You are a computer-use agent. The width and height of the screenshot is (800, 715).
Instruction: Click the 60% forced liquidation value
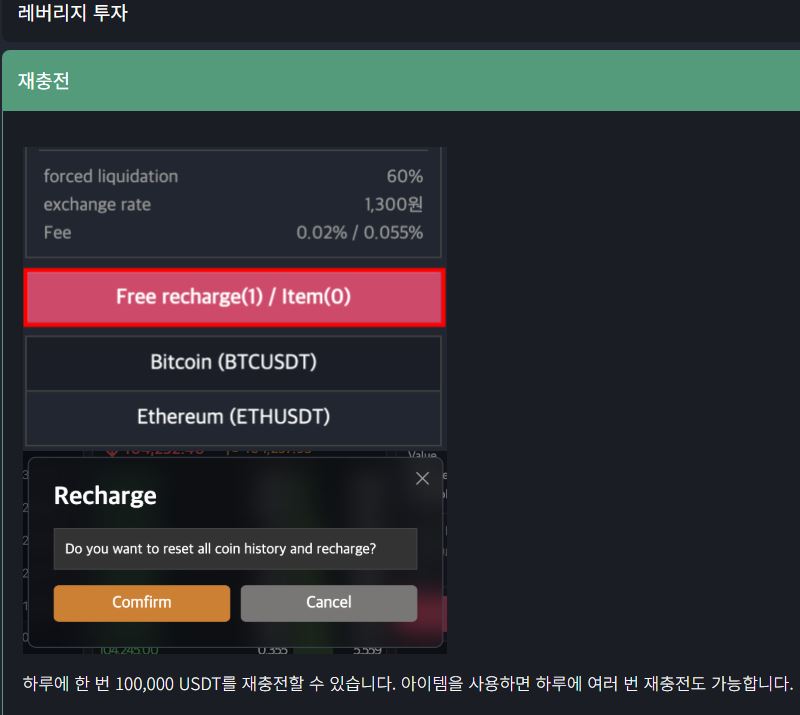(404, 176)
